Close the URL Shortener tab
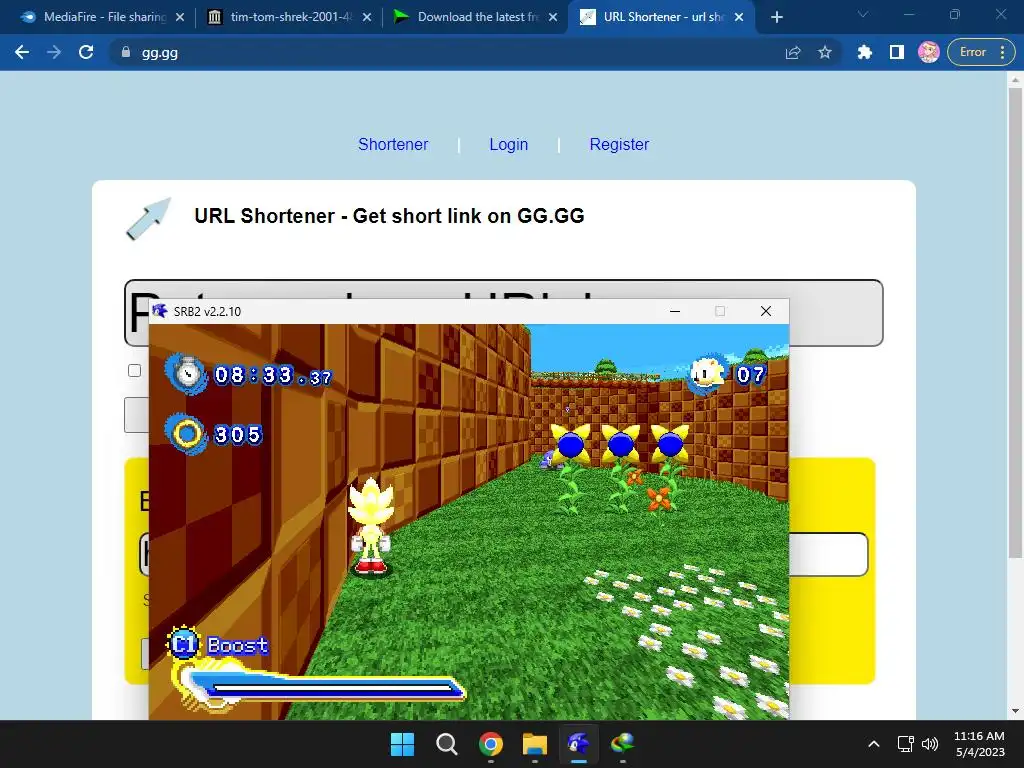Viewport: 1024px width, 768px height. pyautogui.click(x=739, y=17)
